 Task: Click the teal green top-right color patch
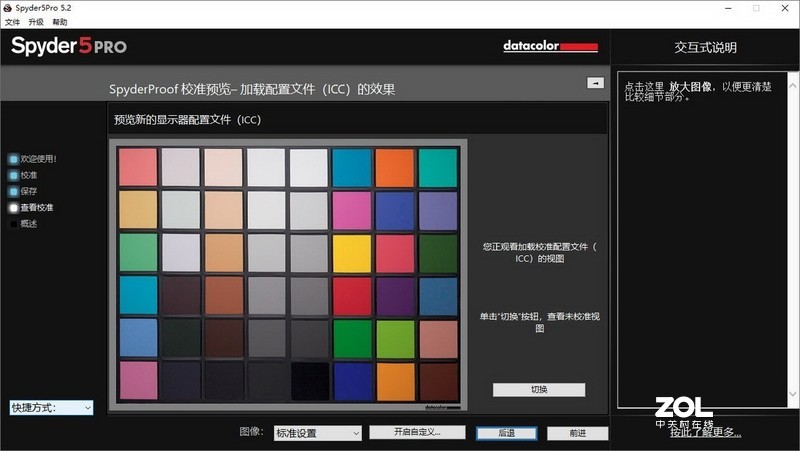pyautogui.click(x=438, y=167)
